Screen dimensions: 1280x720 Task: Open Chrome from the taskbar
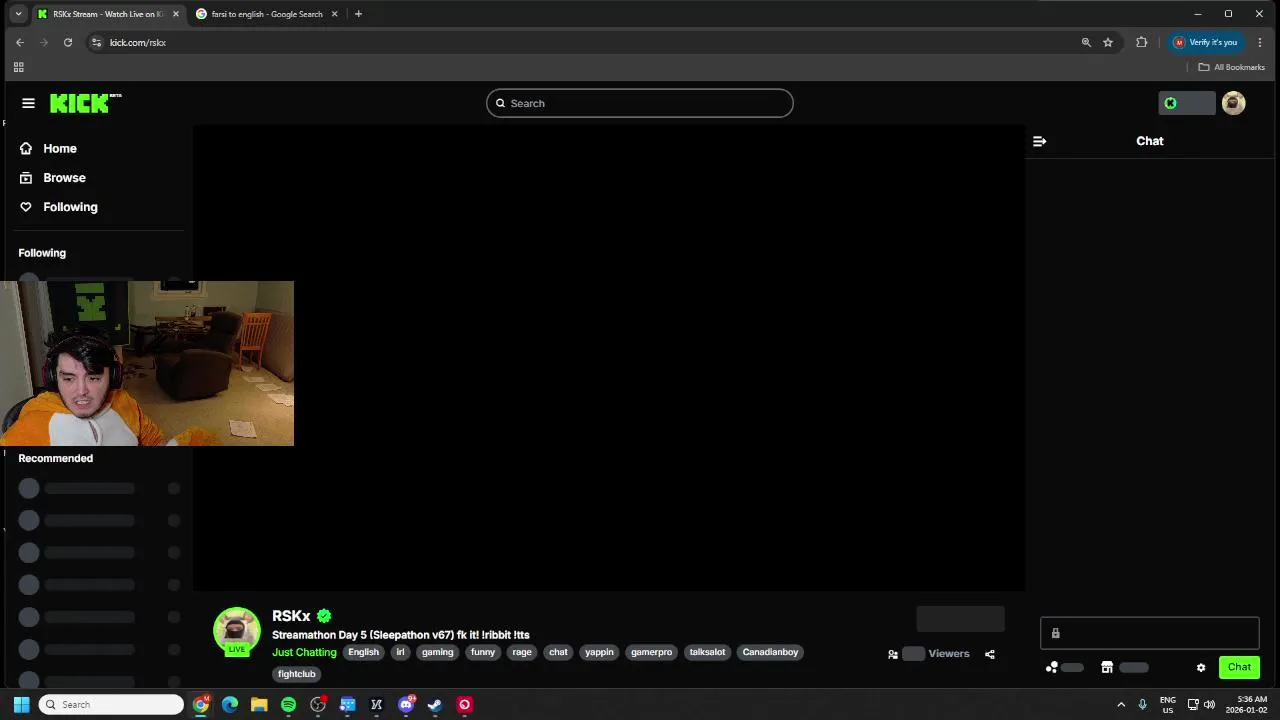pyautogui.click(x=201, y=705)
